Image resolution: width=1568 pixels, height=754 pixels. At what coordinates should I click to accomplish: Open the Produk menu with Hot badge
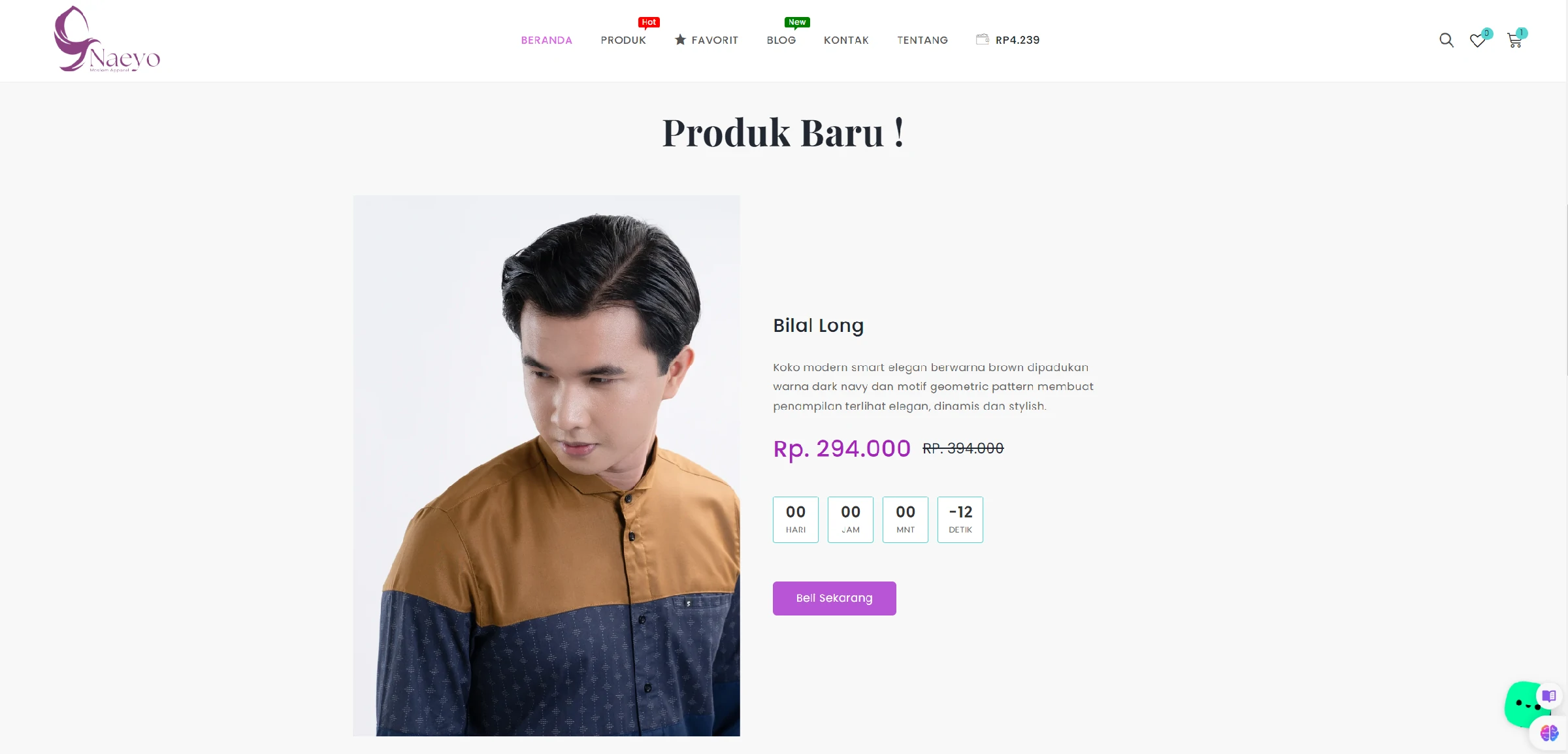(x=623, y=40)
